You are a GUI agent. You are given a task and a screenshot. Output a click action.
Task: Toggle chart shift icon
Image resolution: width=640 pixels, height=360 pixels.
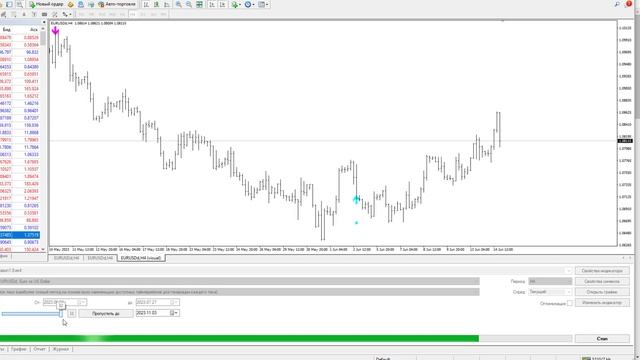222,4
